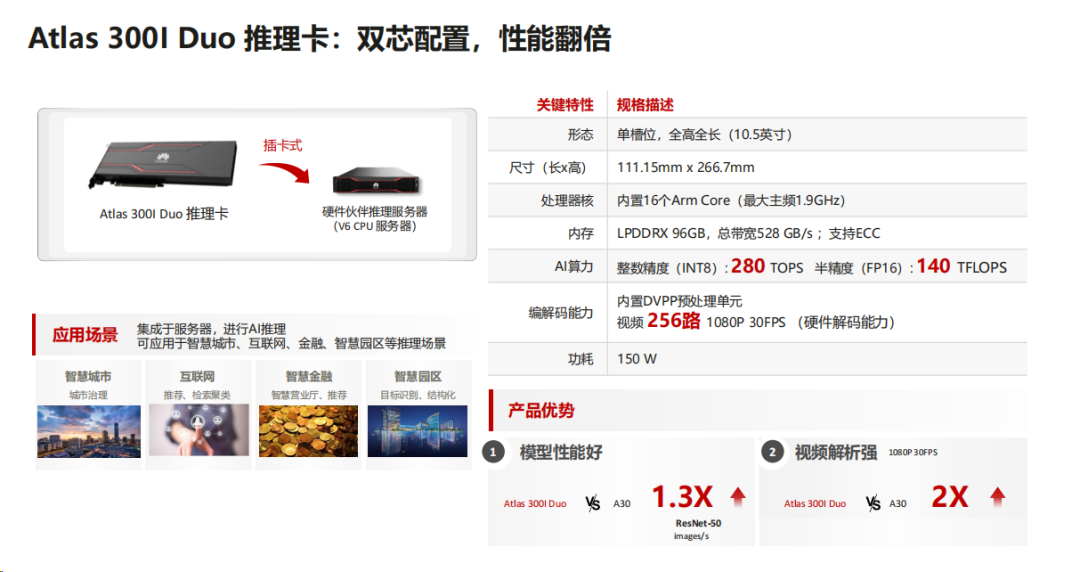Click the 产品优势 section heading
Viewport: 1080px width, 572px height.
pyautogui.click(x=541, y=411)
